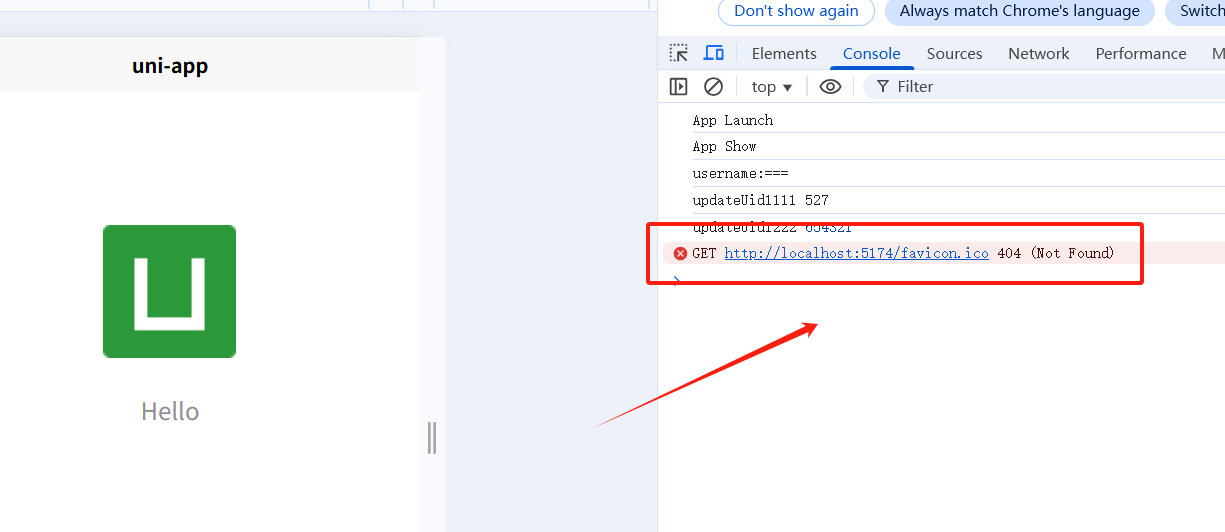Click the red error icon beside GET
Screen dimensions: 1225x532
click(680, 253)
